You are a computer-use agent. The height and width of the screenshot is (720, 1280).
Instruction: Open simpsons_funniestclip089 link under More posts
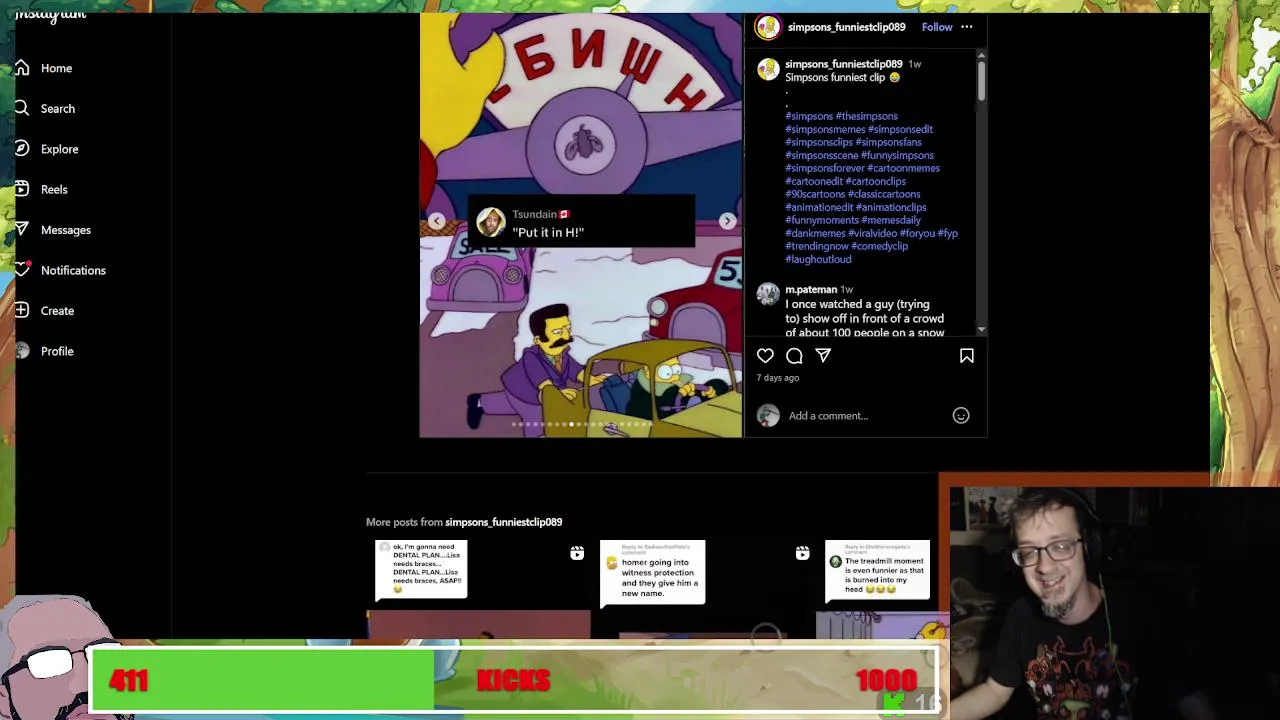pos(503,522)
